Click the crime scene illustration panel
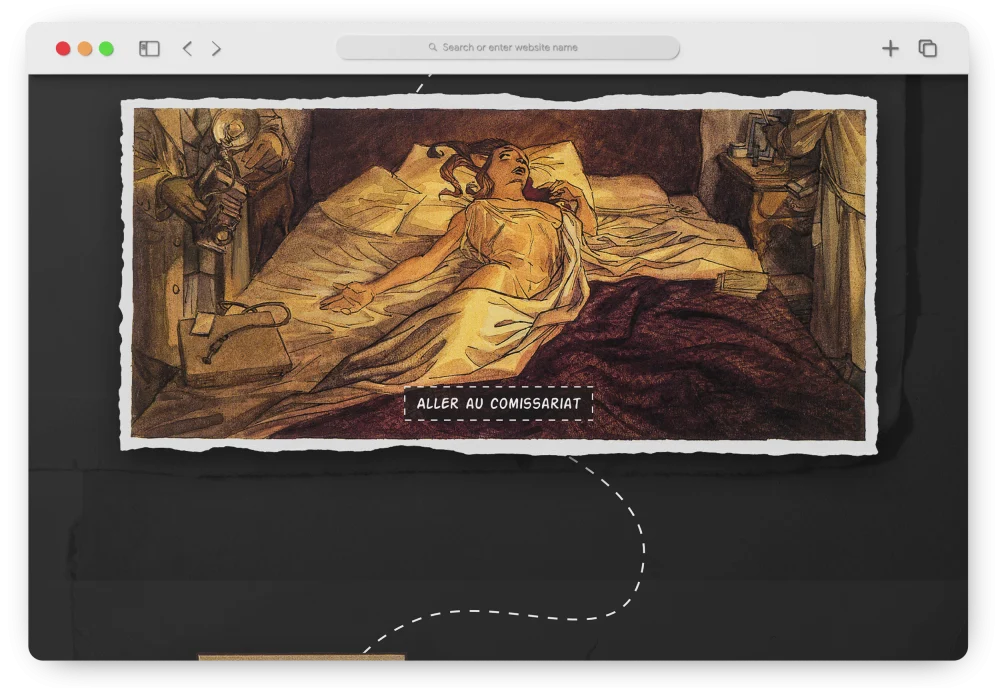This screenshot has width=1000, height=688. (x=499, y=273)
